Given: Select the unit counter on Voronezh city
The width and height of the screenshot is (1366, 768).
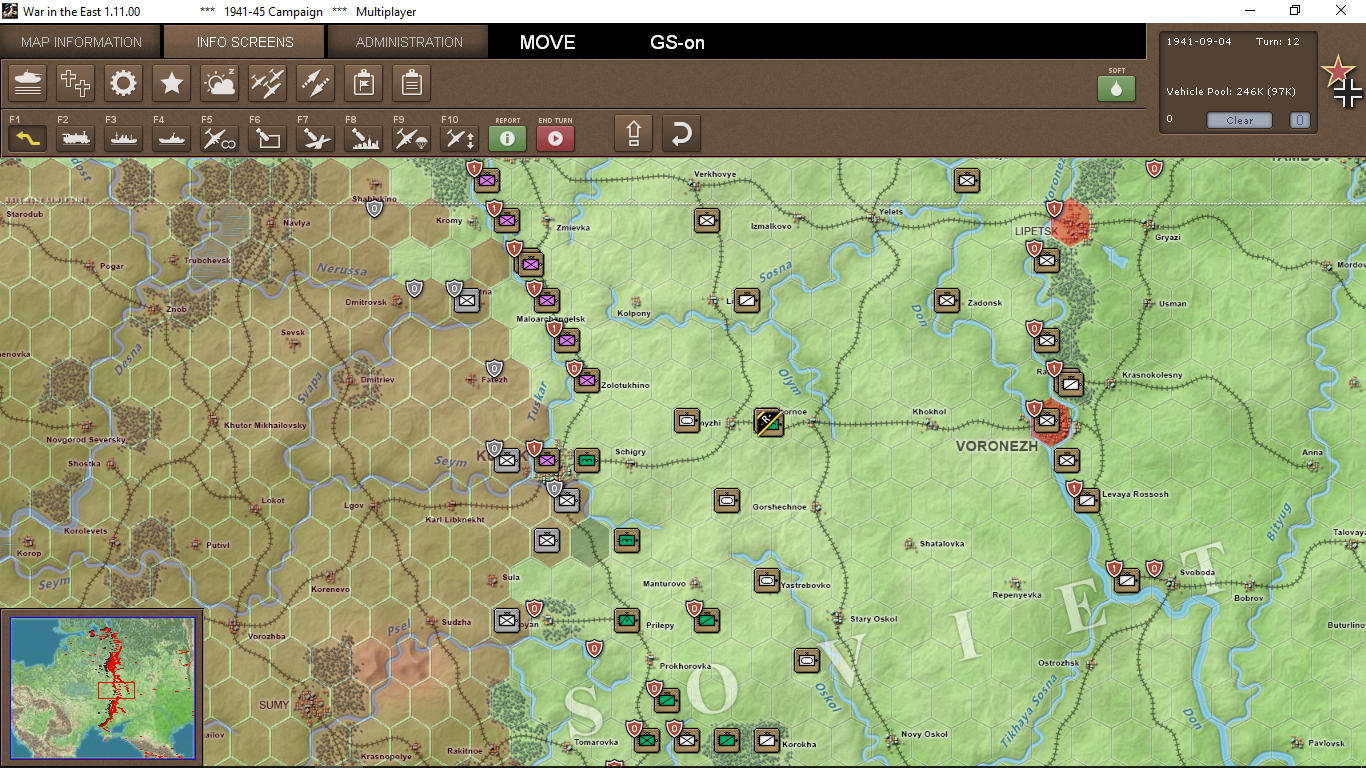Looking at the screenshot, I should [1047, 421].
